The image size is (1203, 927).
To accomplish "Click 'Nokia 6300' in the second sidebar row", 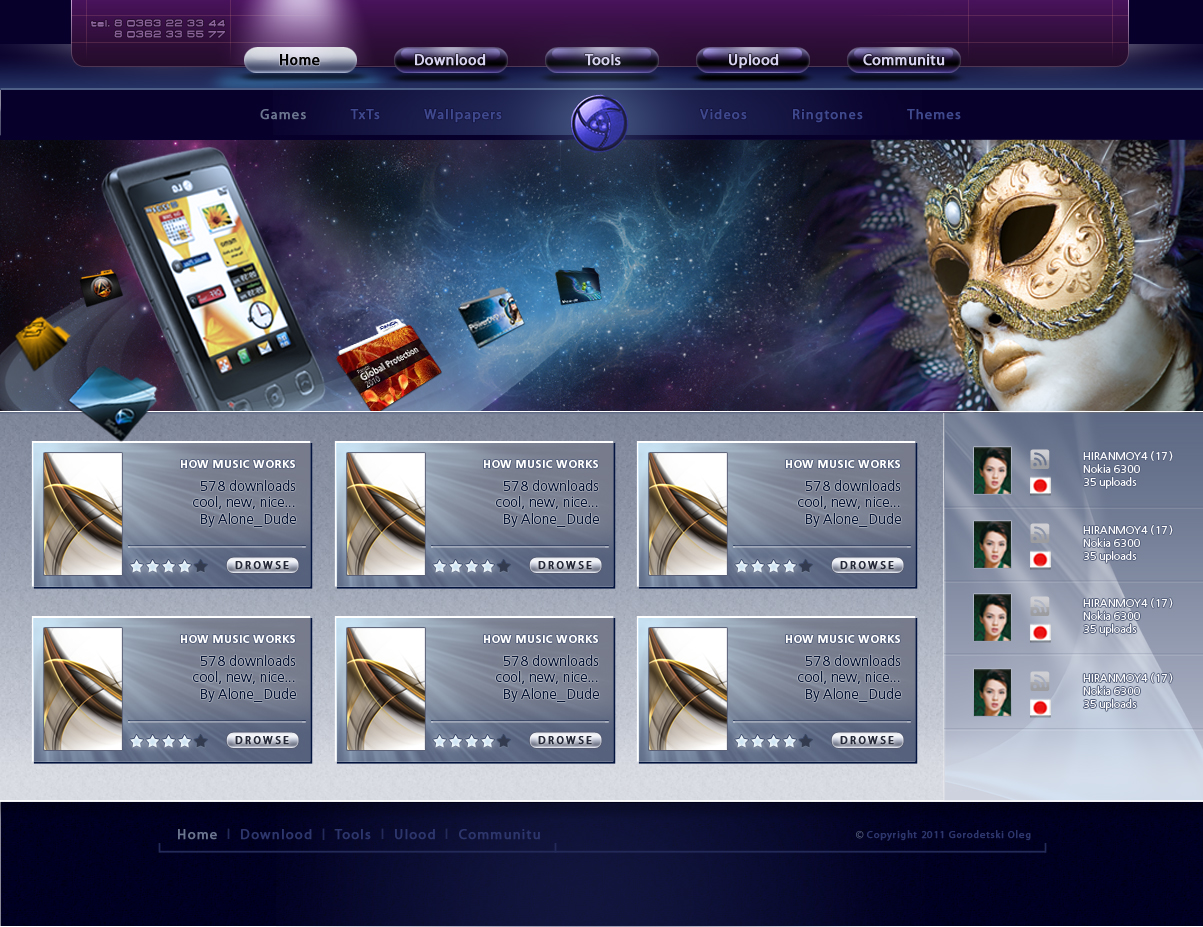I will point(1111,543).
